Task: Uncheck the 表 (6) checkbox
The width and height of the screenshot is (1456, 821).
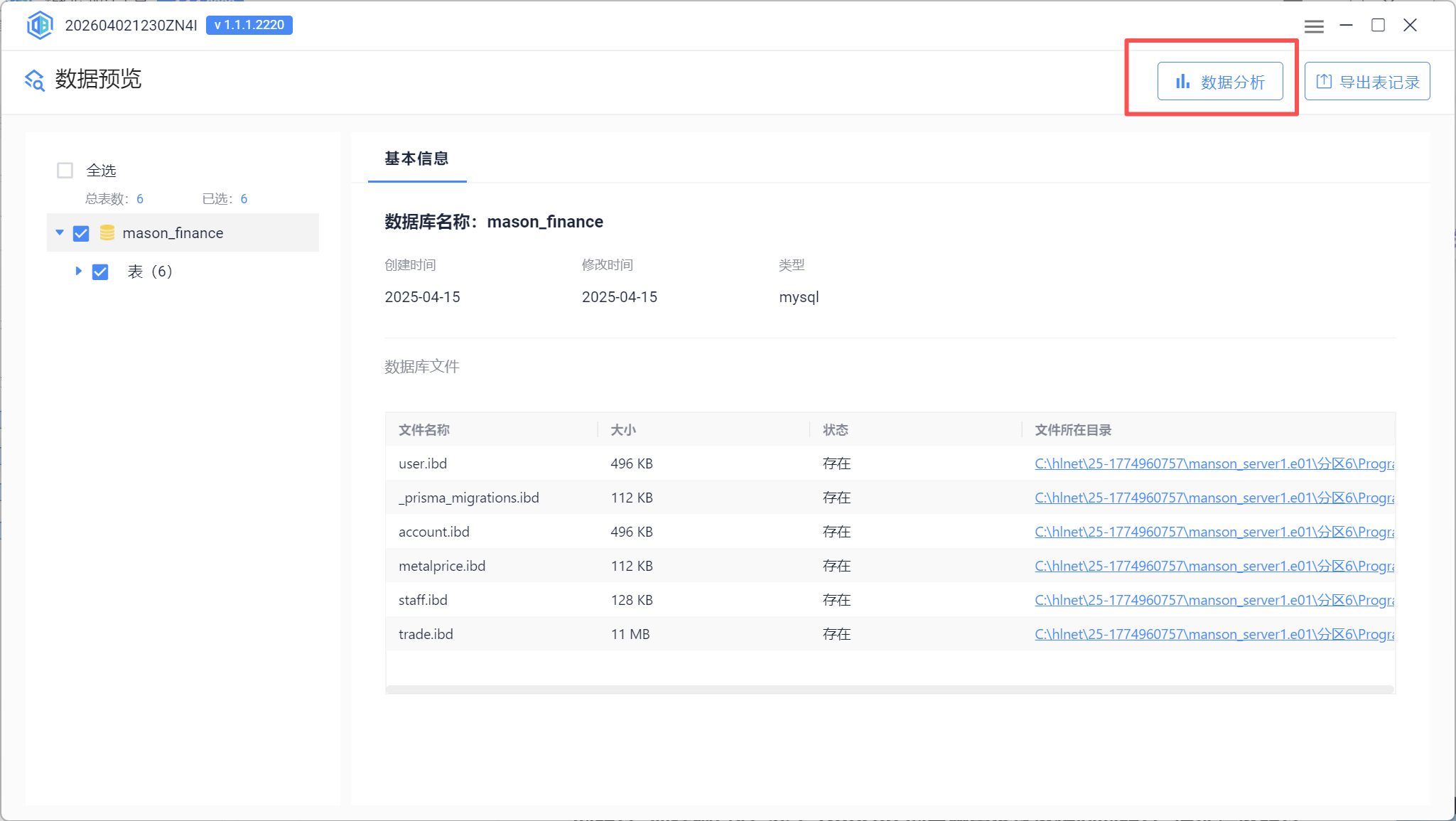Action: tap(100, 272)
